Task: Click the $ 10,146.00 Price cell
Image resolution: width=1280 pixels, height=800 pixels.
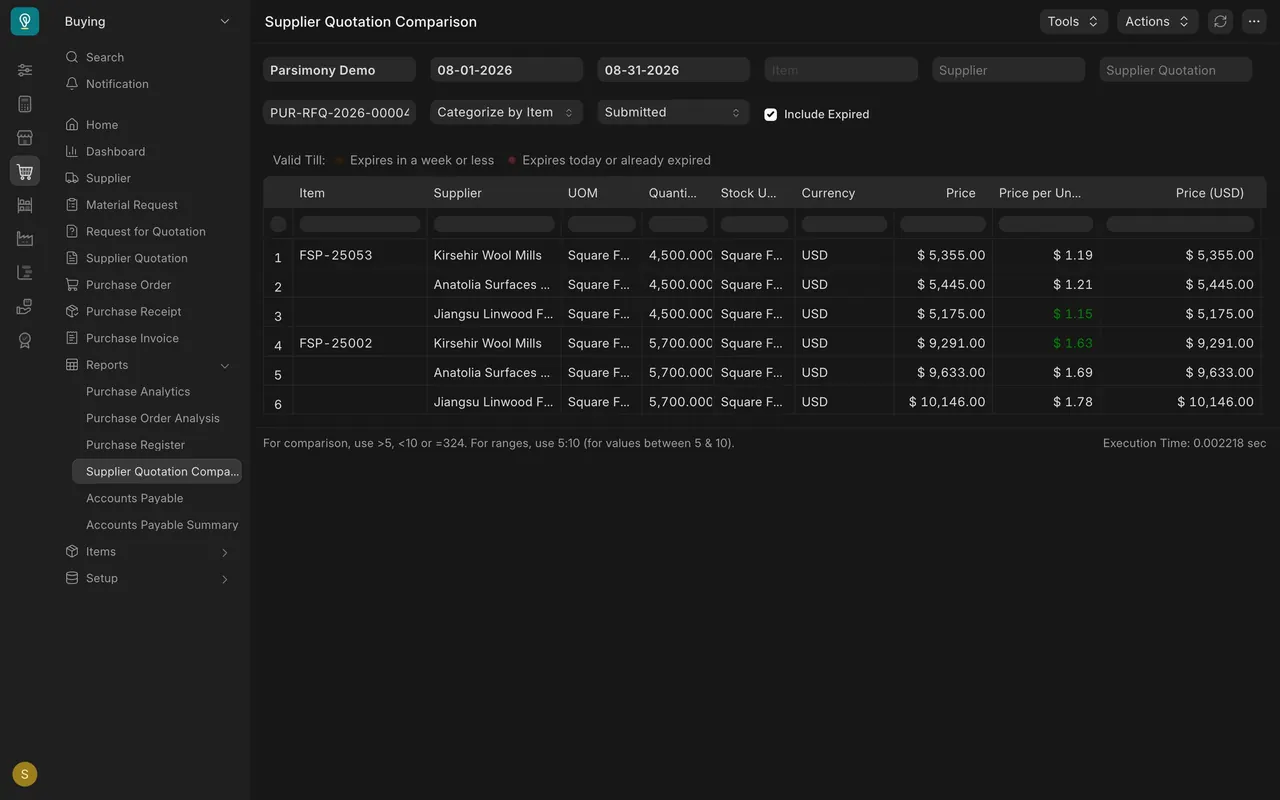Action: coord(944,402)
